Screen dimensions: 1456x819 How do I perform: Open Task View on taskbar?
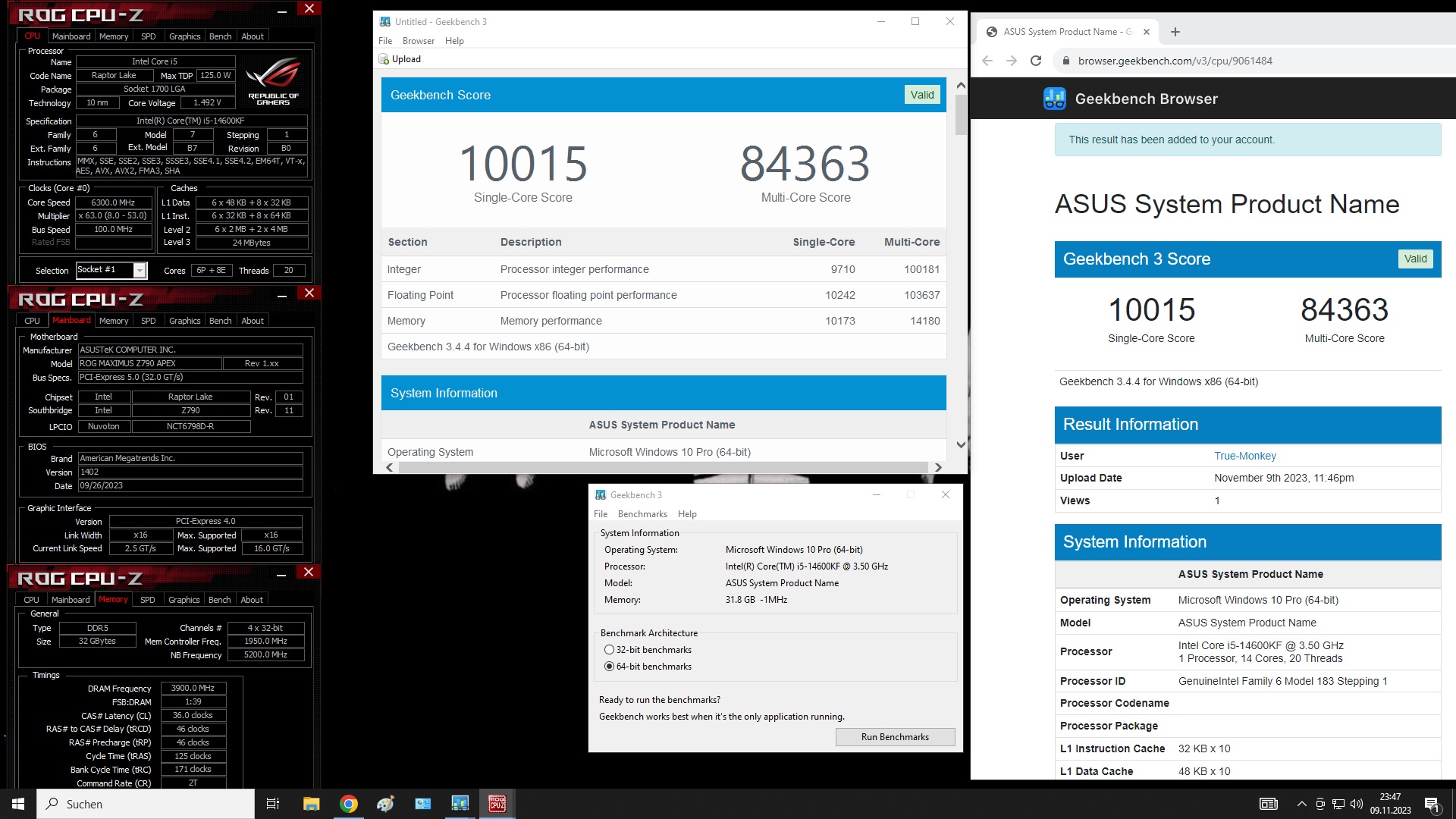tap(273, 804)
